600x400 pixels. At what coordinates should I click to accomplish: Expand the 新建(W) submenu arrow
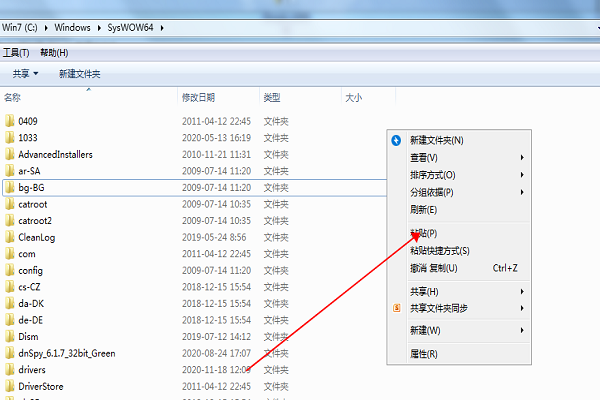coord(522,330)
